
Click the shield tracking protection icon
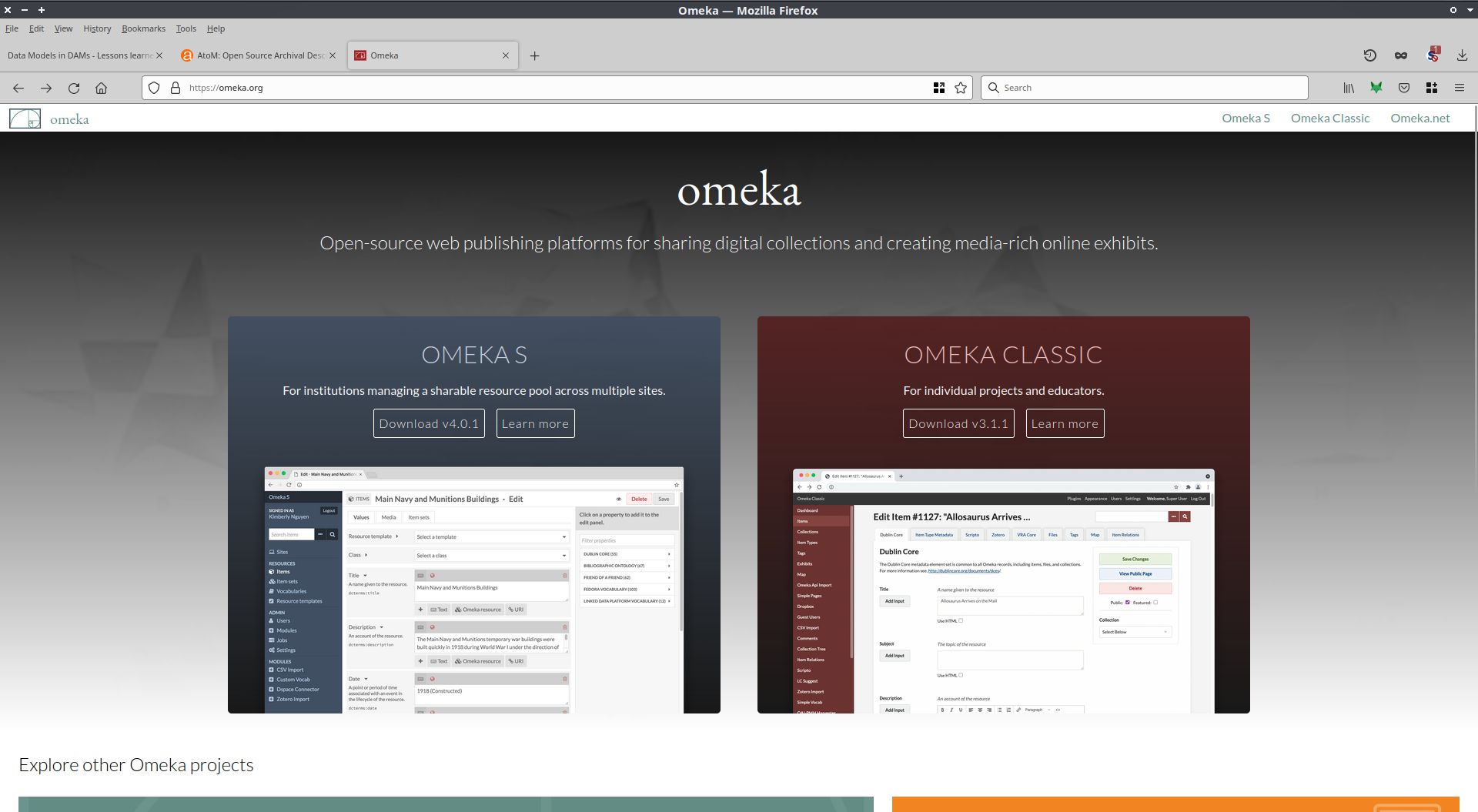154,88
